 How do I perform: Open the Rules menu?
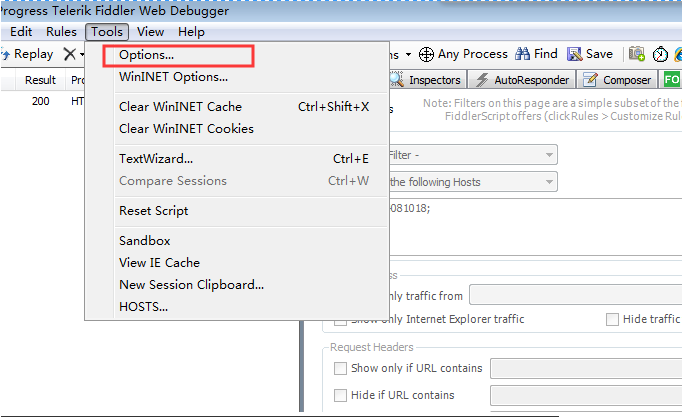coord(61,32)
